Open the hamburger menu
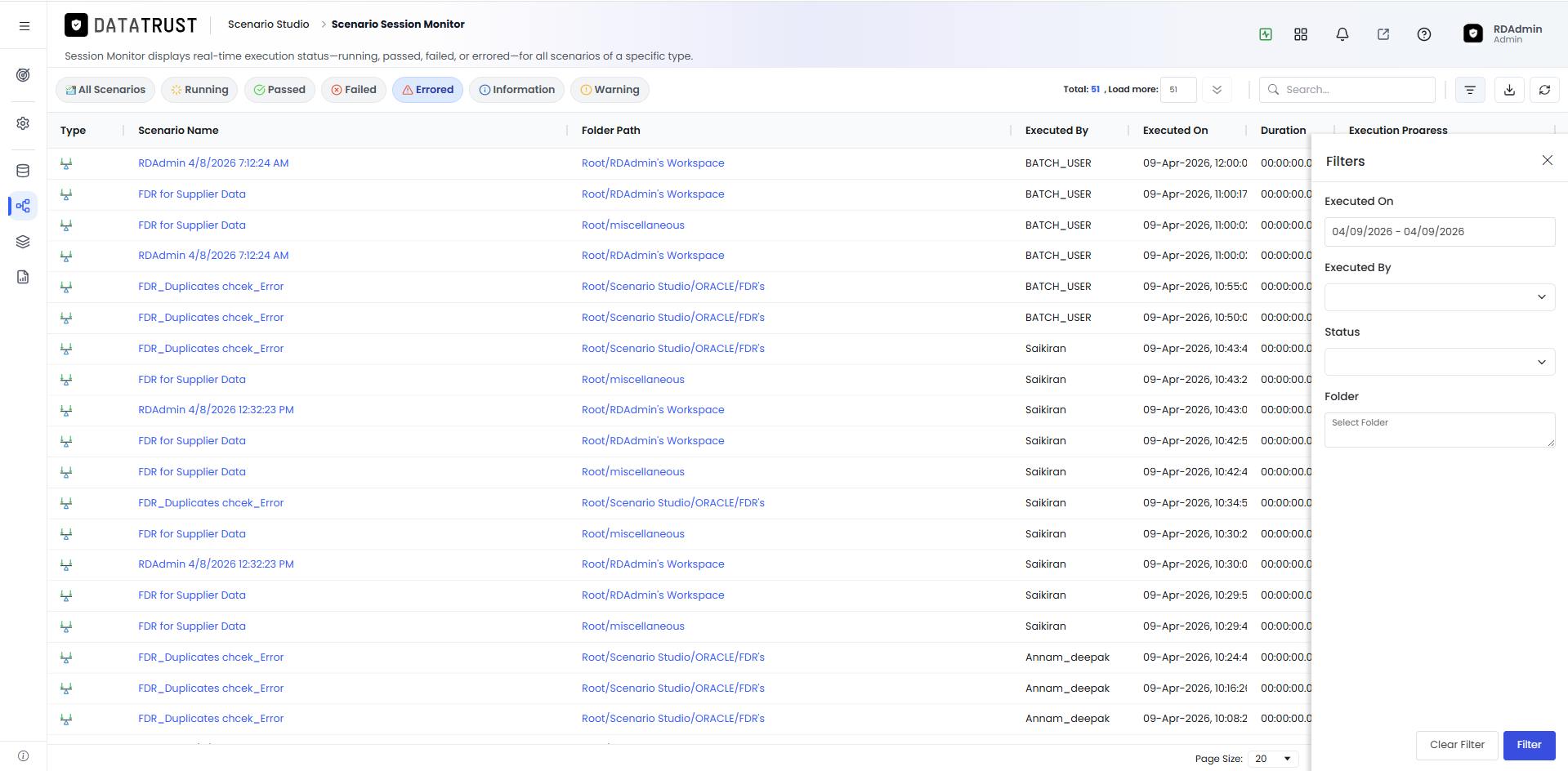The width and height of the screenshot is (1568, 771). 25,26
